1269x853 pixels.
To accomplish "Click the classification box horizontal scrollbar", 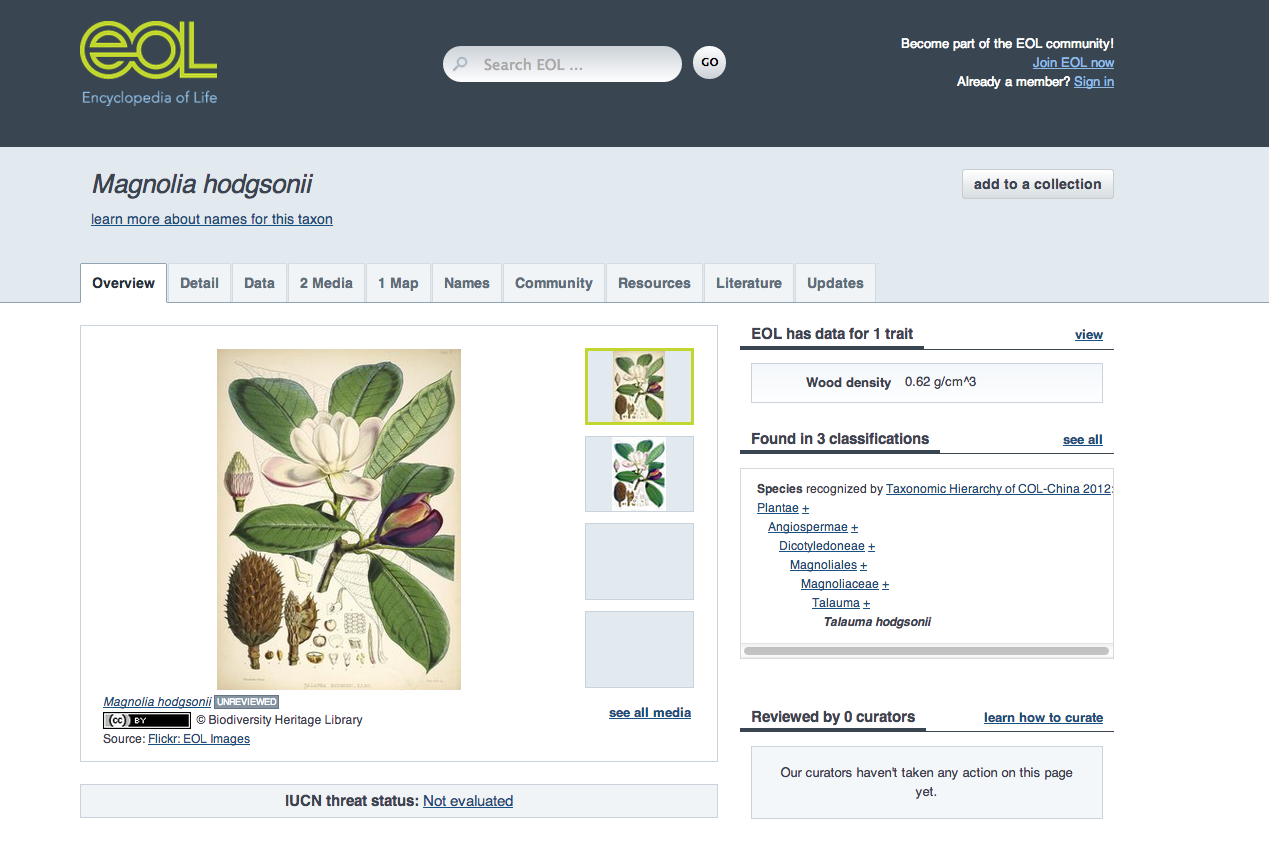I will click(x=926, y=651).
